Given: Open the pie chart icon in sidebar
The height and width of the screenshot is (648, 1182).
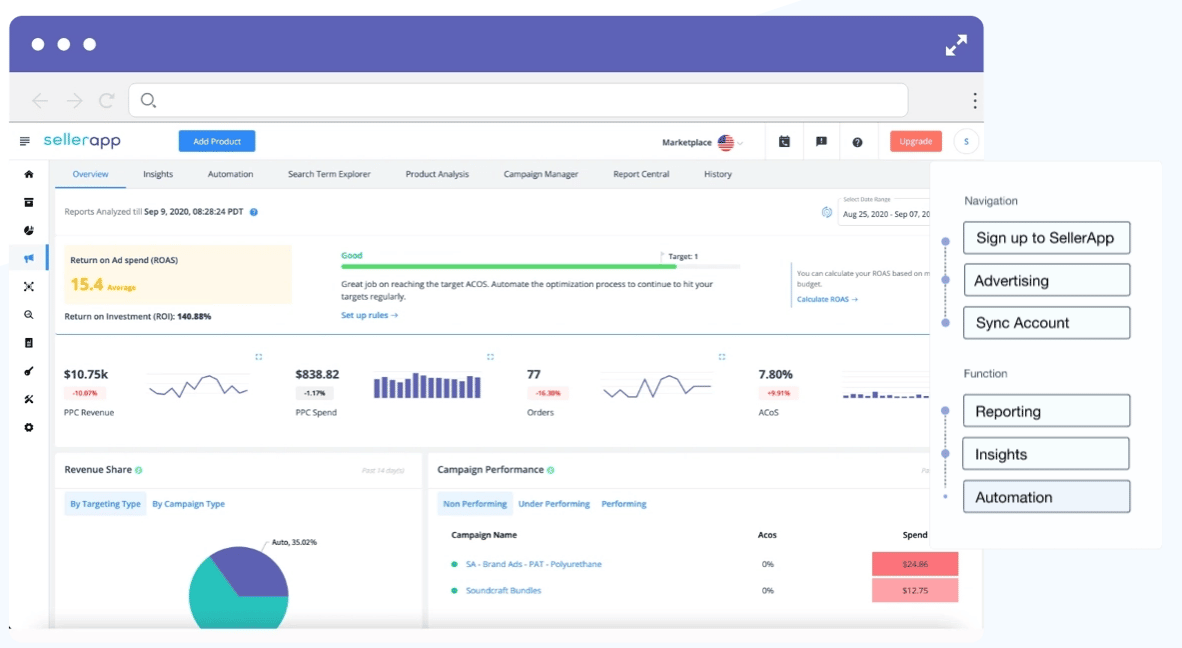Looking at the screenshot, I should click(x=29, y=231).
